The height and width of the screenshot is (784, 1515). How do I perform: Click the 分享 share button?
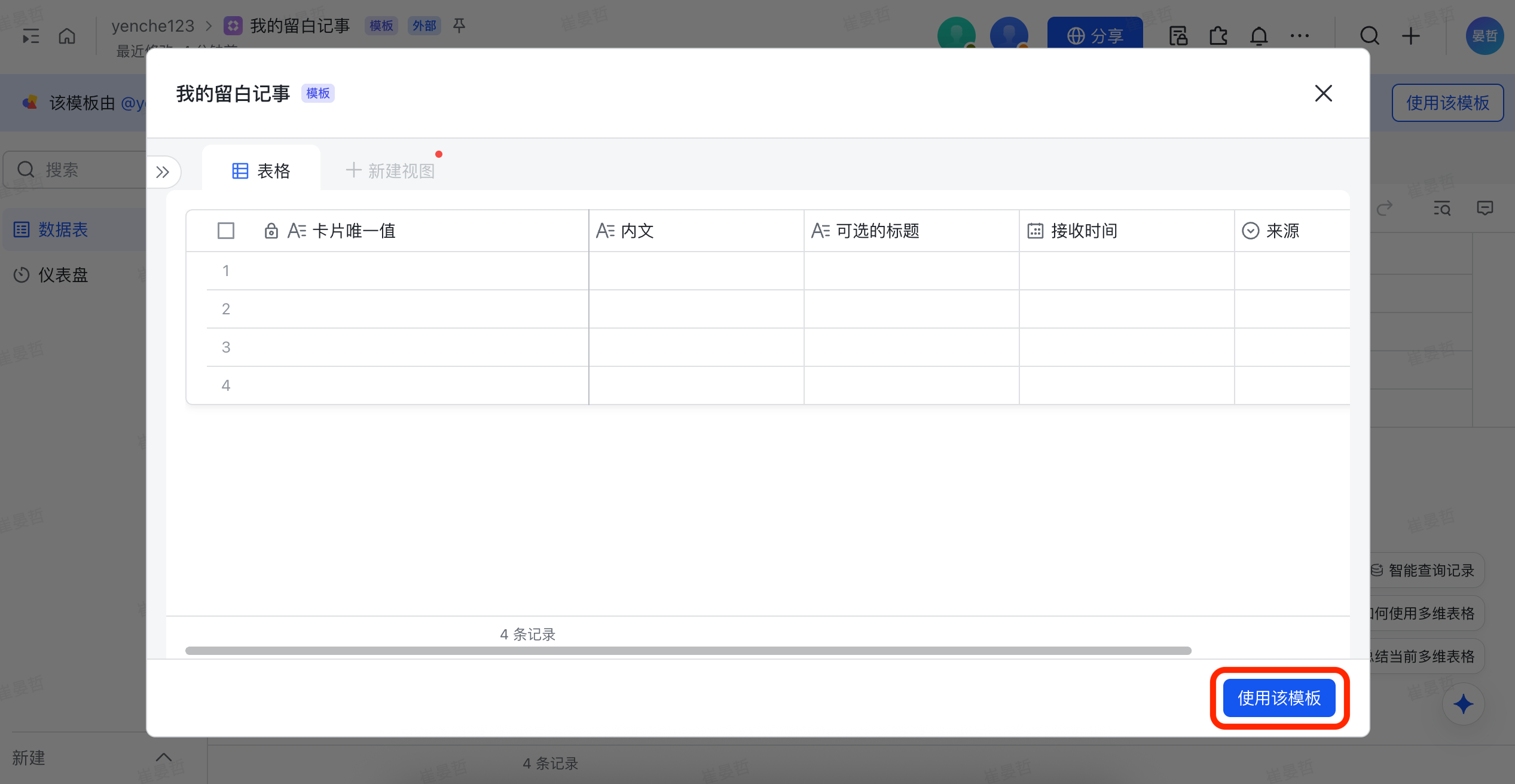point(1095,36)
